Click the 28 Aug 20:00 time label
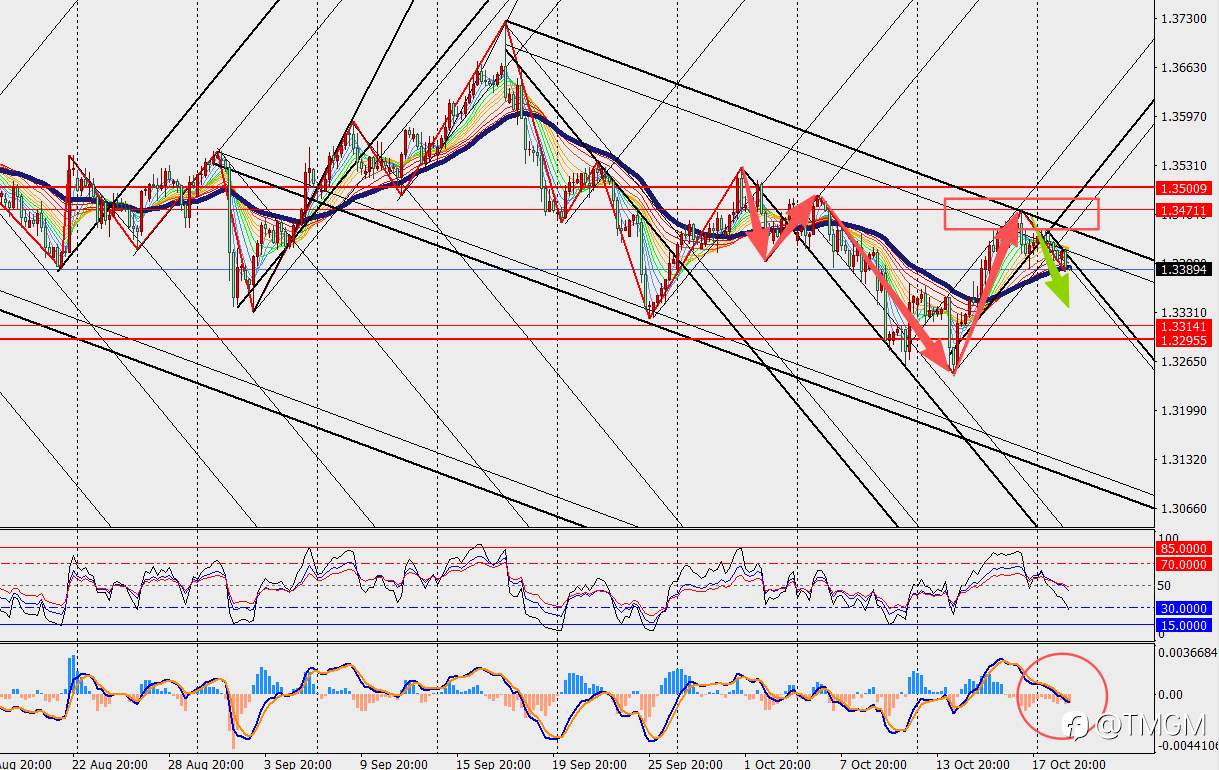Screen dimensions: 1219x770 coord(206,763)
